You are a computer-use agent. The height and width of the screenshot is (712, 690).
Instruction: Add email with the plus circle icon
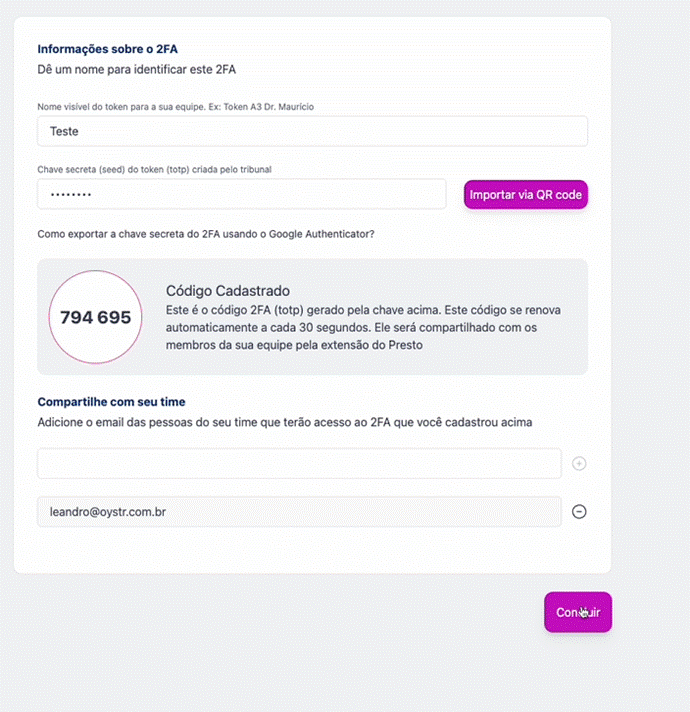coord(579,464)
